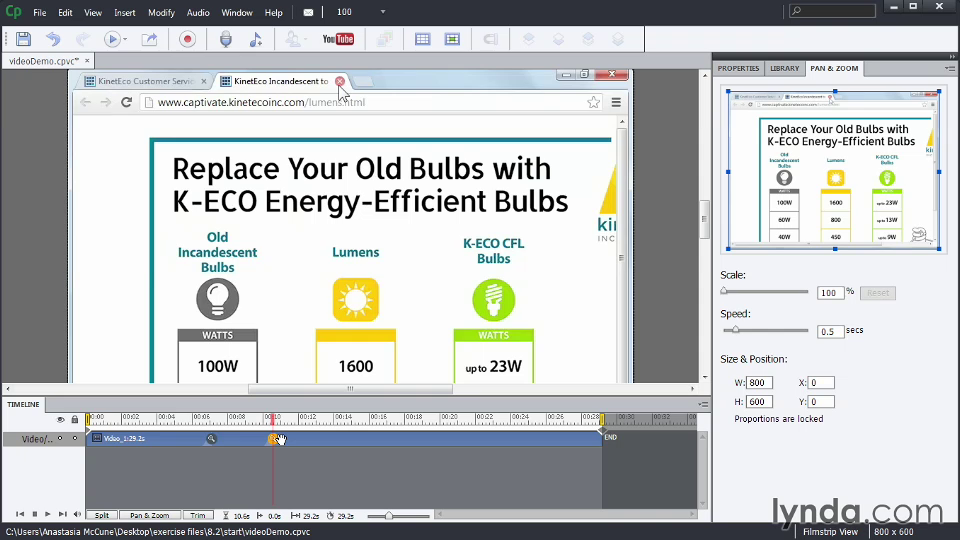Click the Reset button
The height and width of the screenshot is (540, 960).
pyautogui.click(x=878, y=293)
